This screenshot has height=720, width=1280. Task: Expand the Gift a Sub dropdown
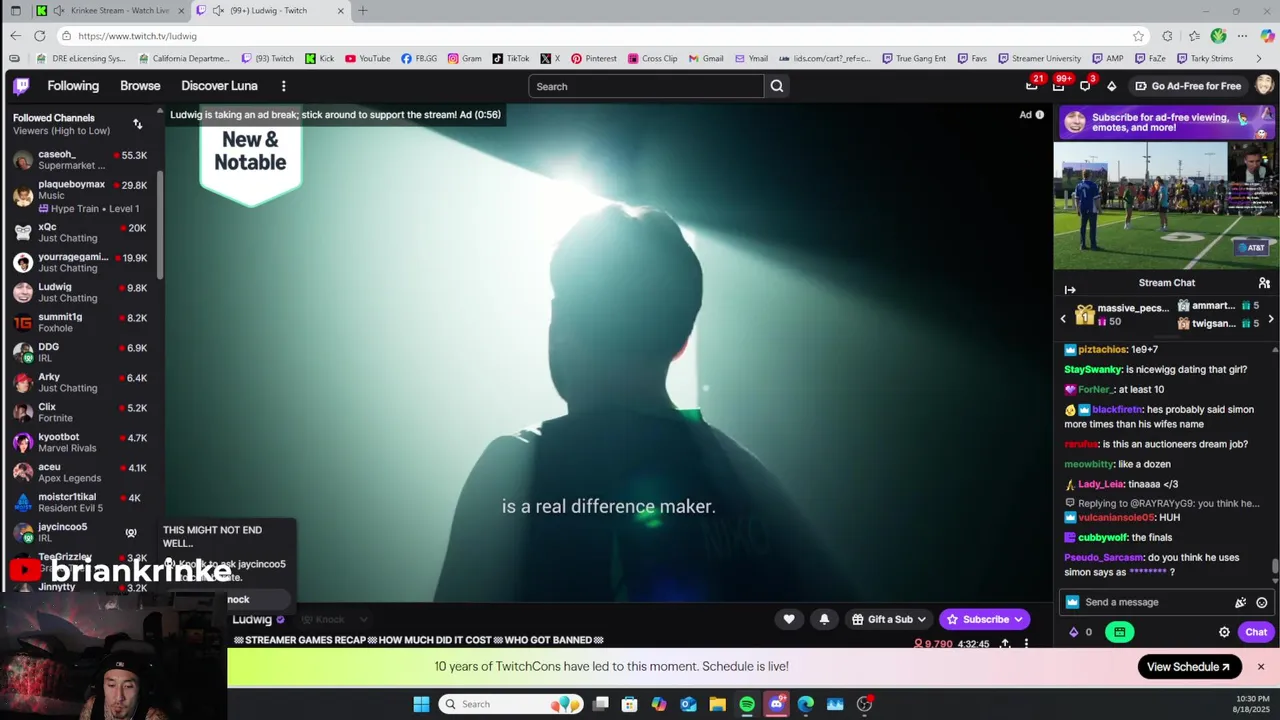tap(921, 619)
